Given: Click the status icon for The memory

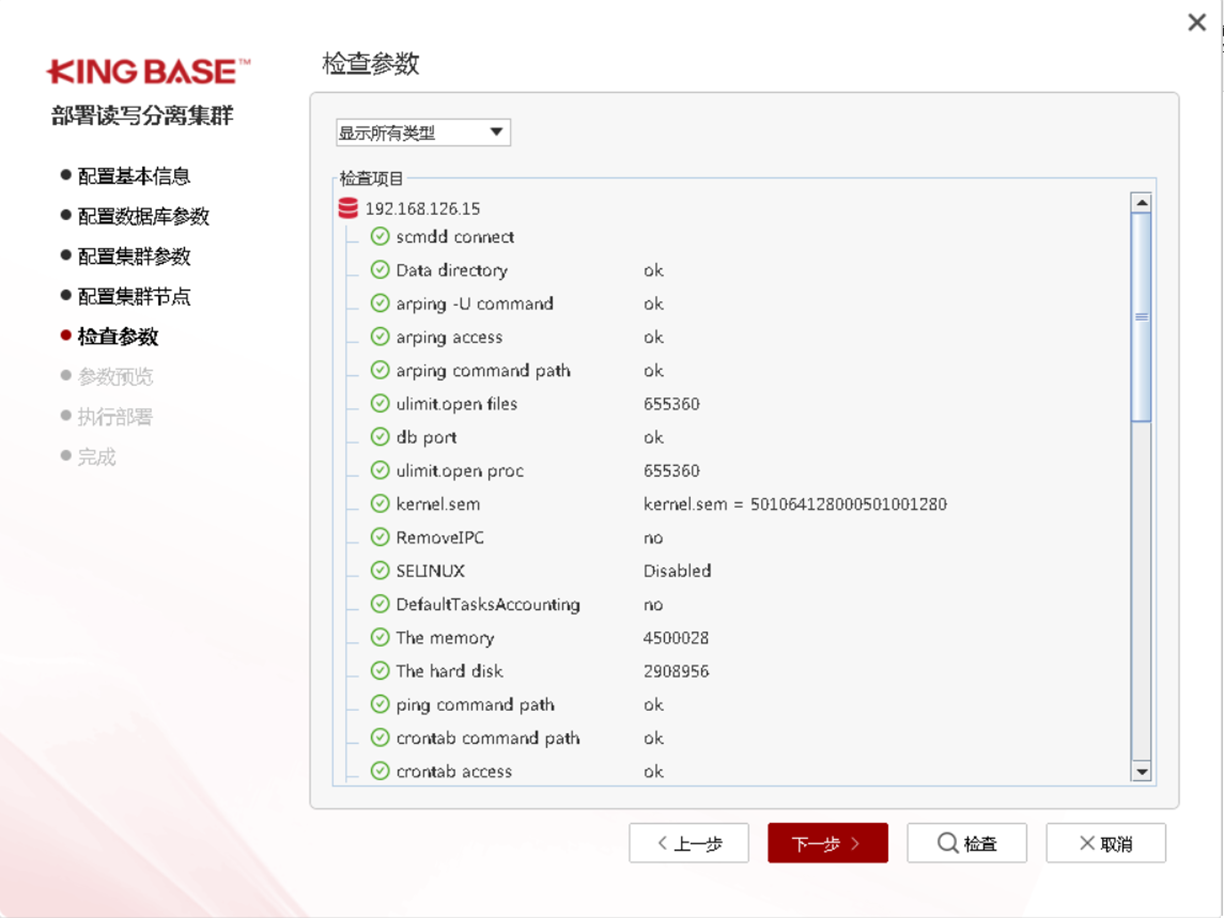Looking at the screenshot, I should 380,638.
